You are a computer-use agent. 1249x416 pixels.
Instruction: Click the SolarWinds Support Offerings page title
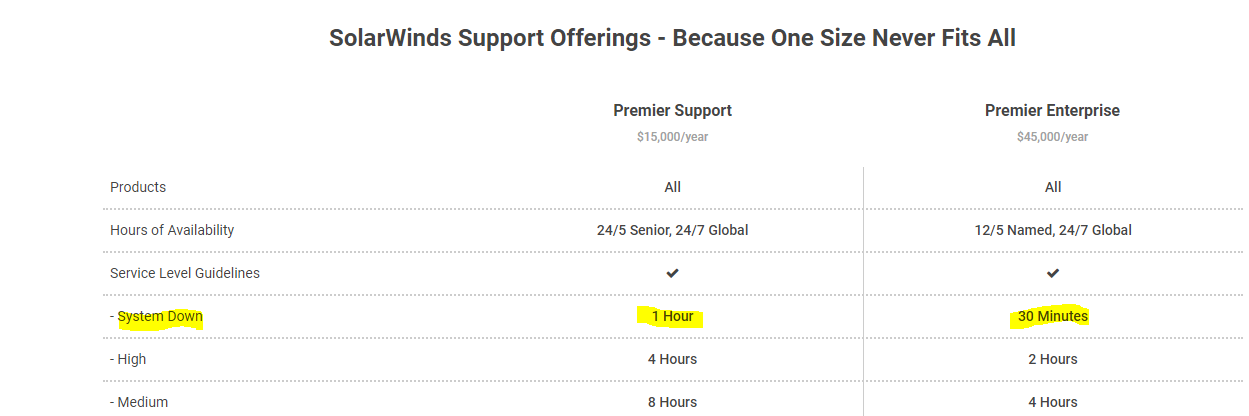tap(673, 38)
